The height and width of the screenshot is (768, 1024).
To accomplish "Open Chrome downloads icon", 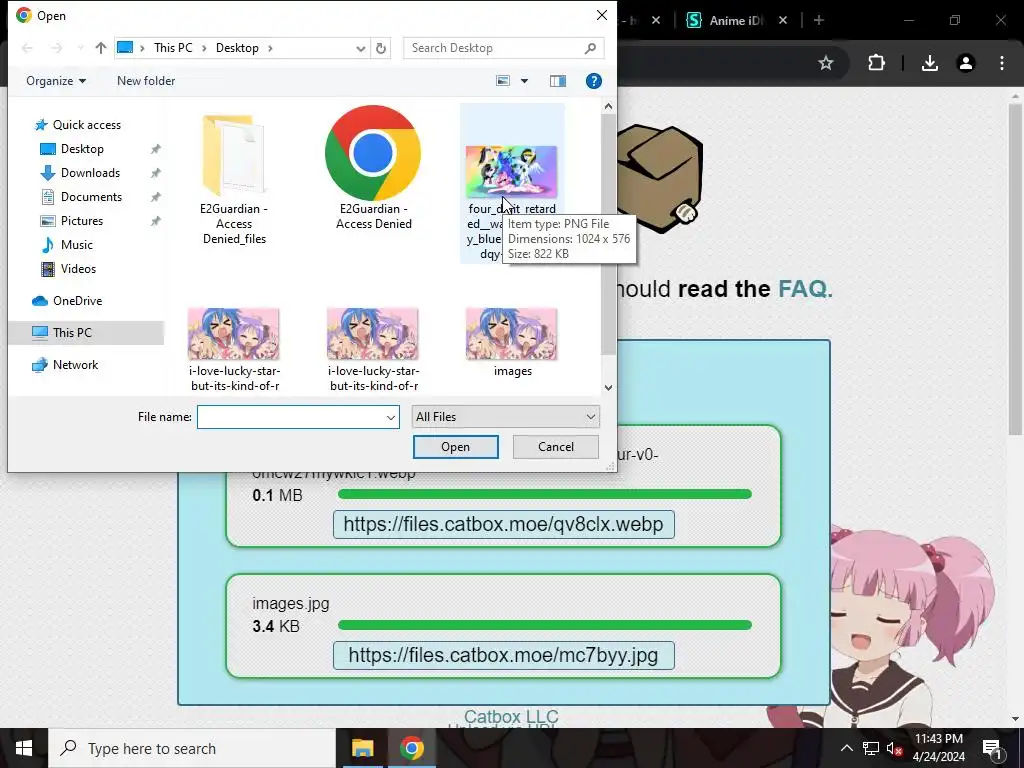I will click(929, 63).
